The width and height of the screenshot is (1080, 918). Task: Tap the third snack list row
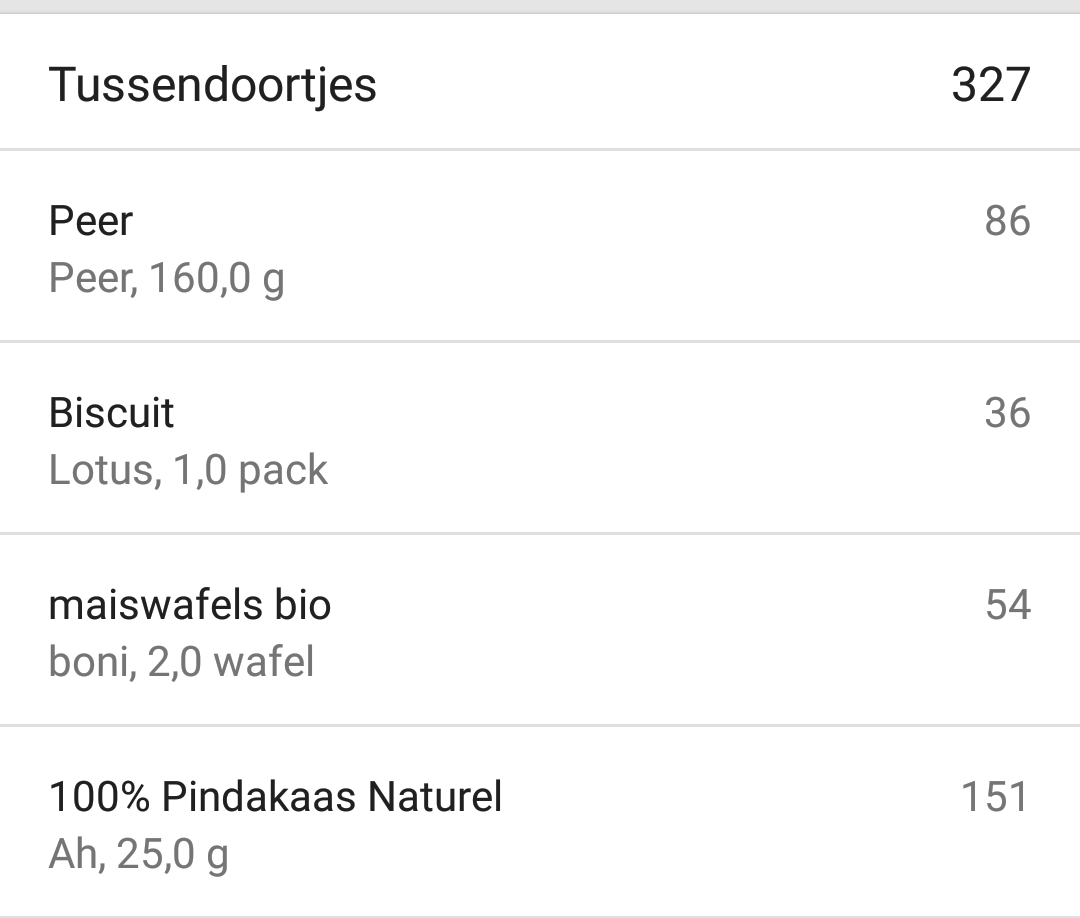(540, 628)
